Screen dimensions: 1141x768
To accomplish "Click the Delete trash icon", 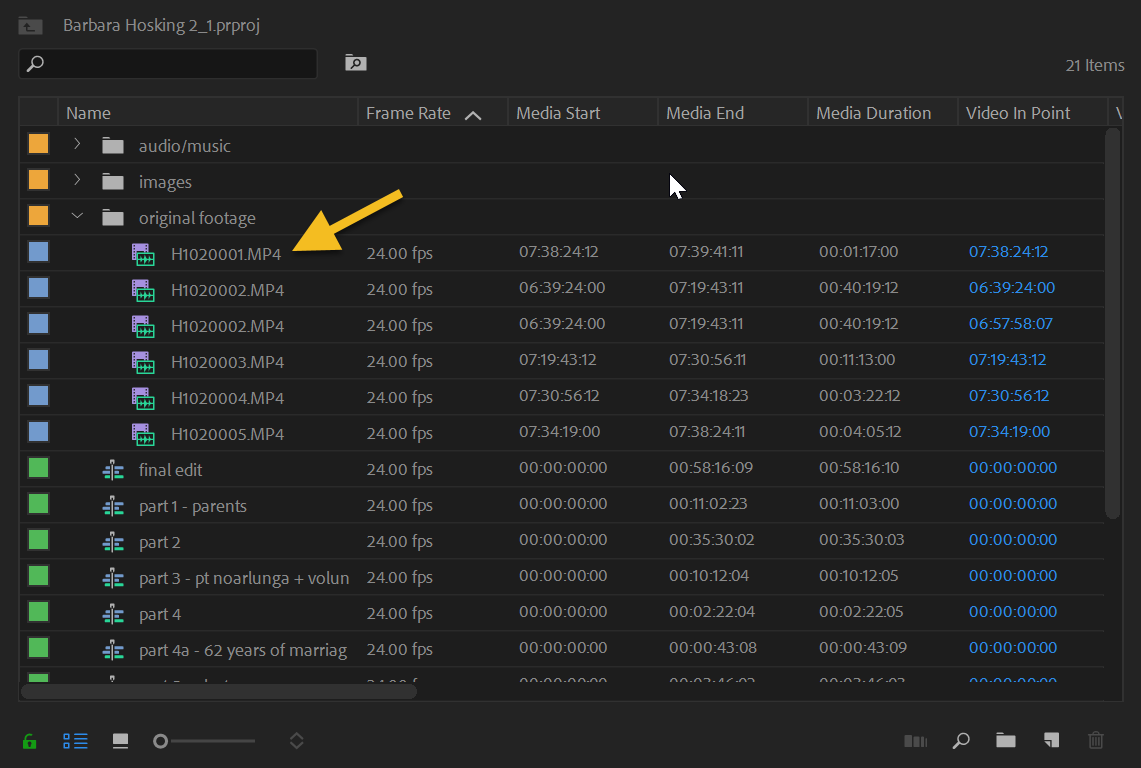I will point(1096,741).
